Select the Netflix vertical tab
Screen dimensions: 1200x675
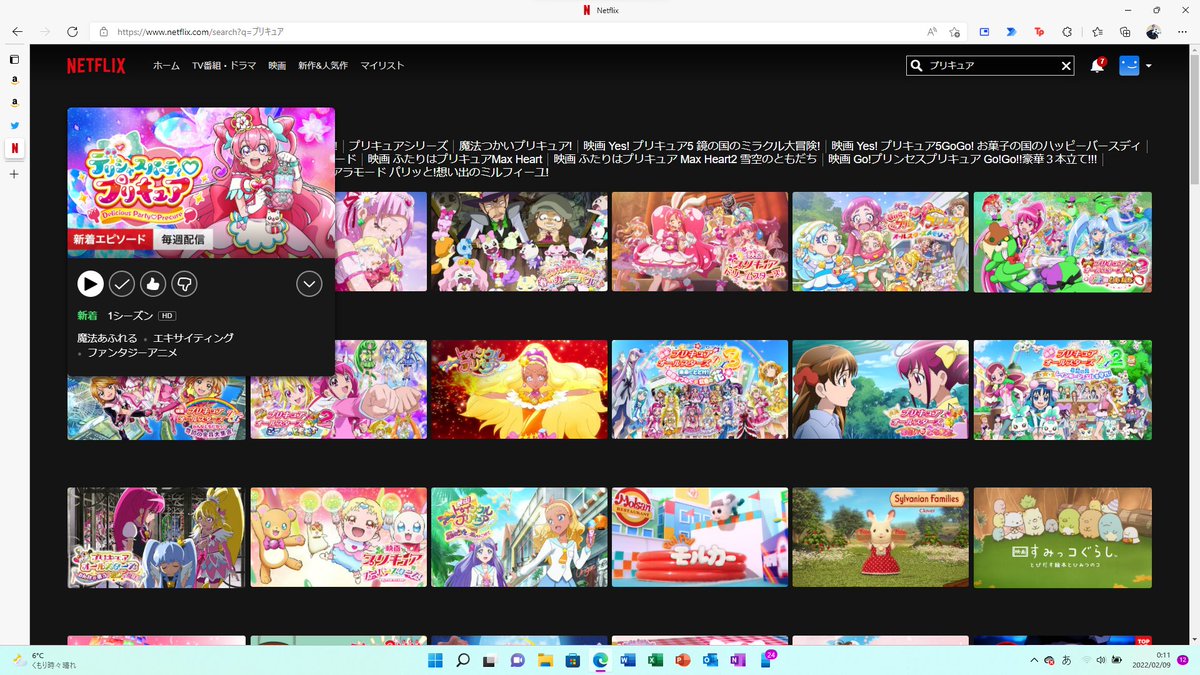(x=14, y=149)
